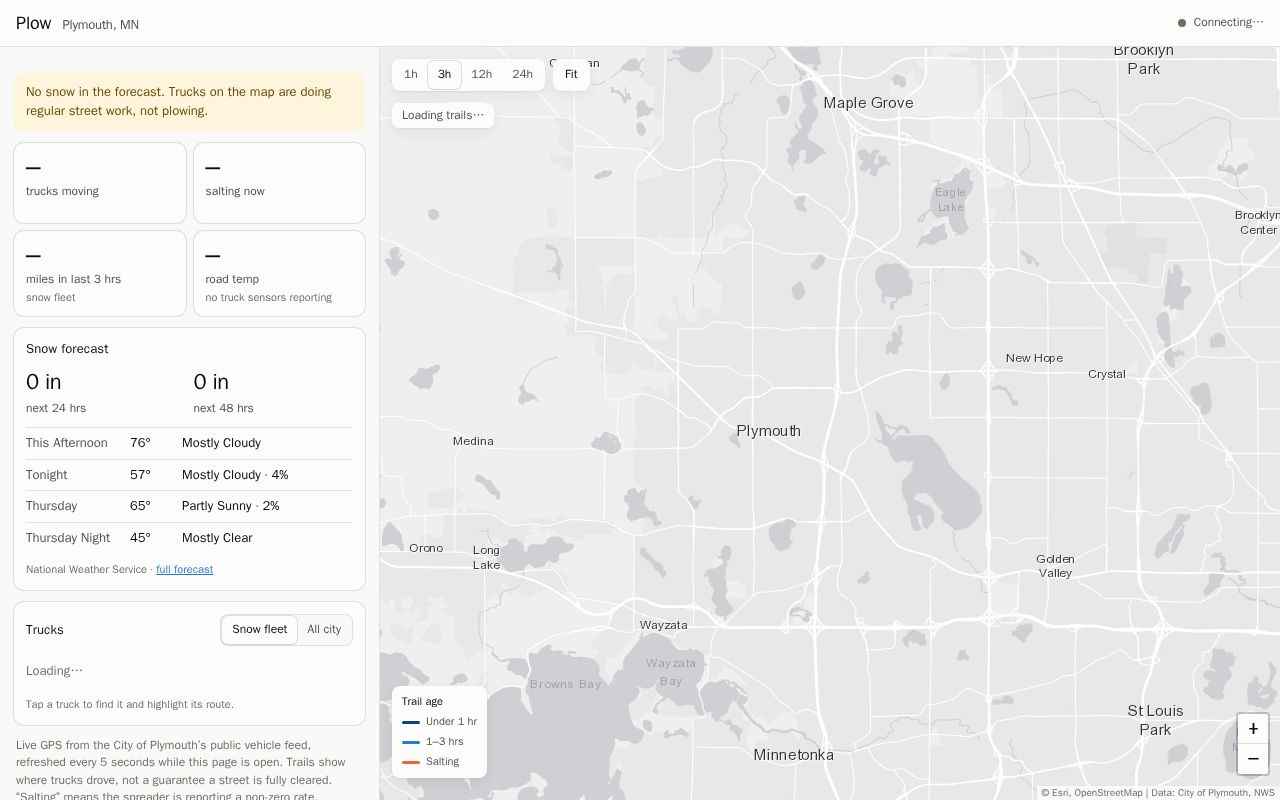Open the Esri attribution link

pos(1059,793)
